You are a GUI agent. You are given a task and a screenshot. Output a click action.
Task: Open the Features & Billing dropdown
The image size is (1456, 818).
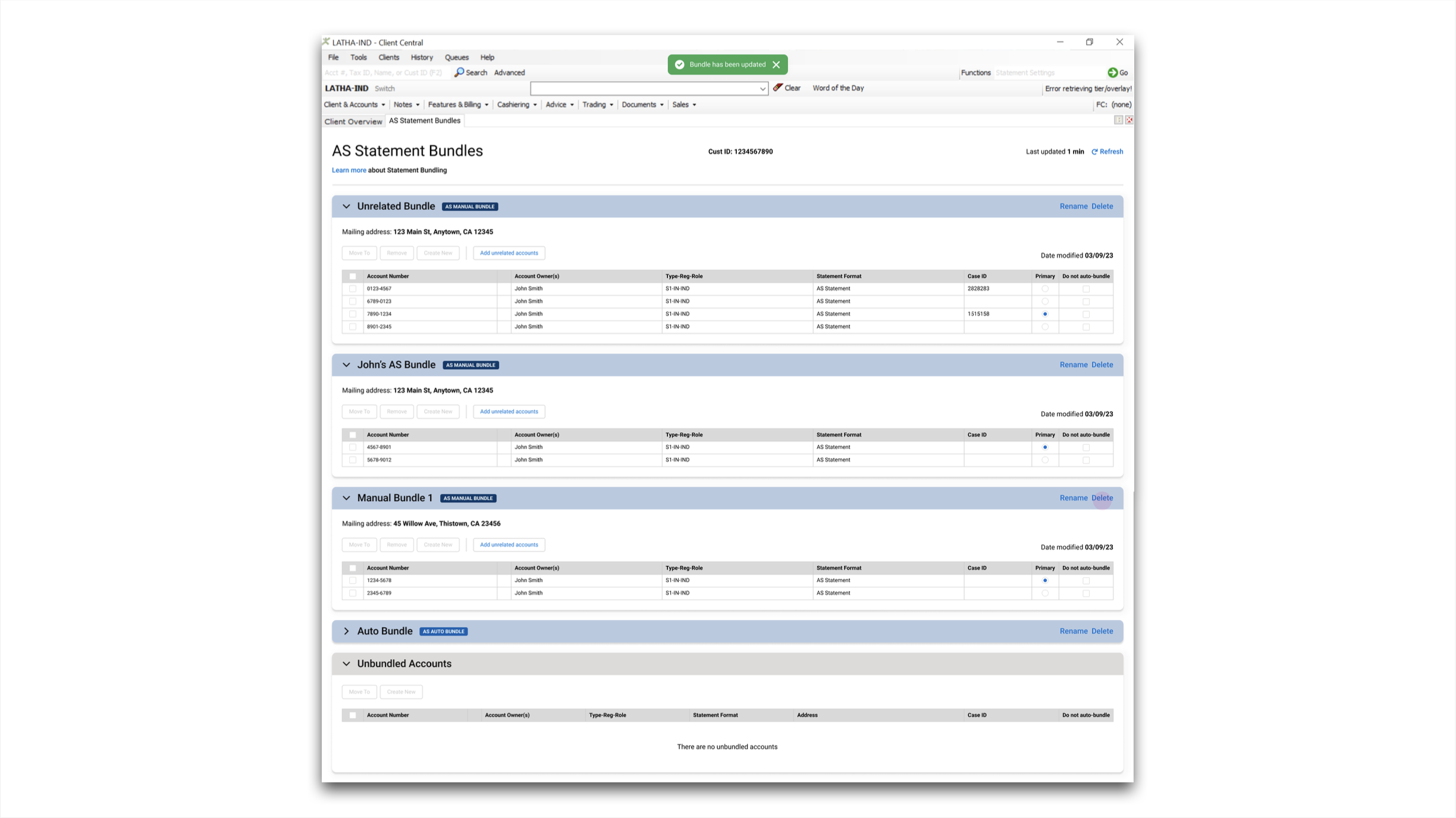tap(457, 105)
